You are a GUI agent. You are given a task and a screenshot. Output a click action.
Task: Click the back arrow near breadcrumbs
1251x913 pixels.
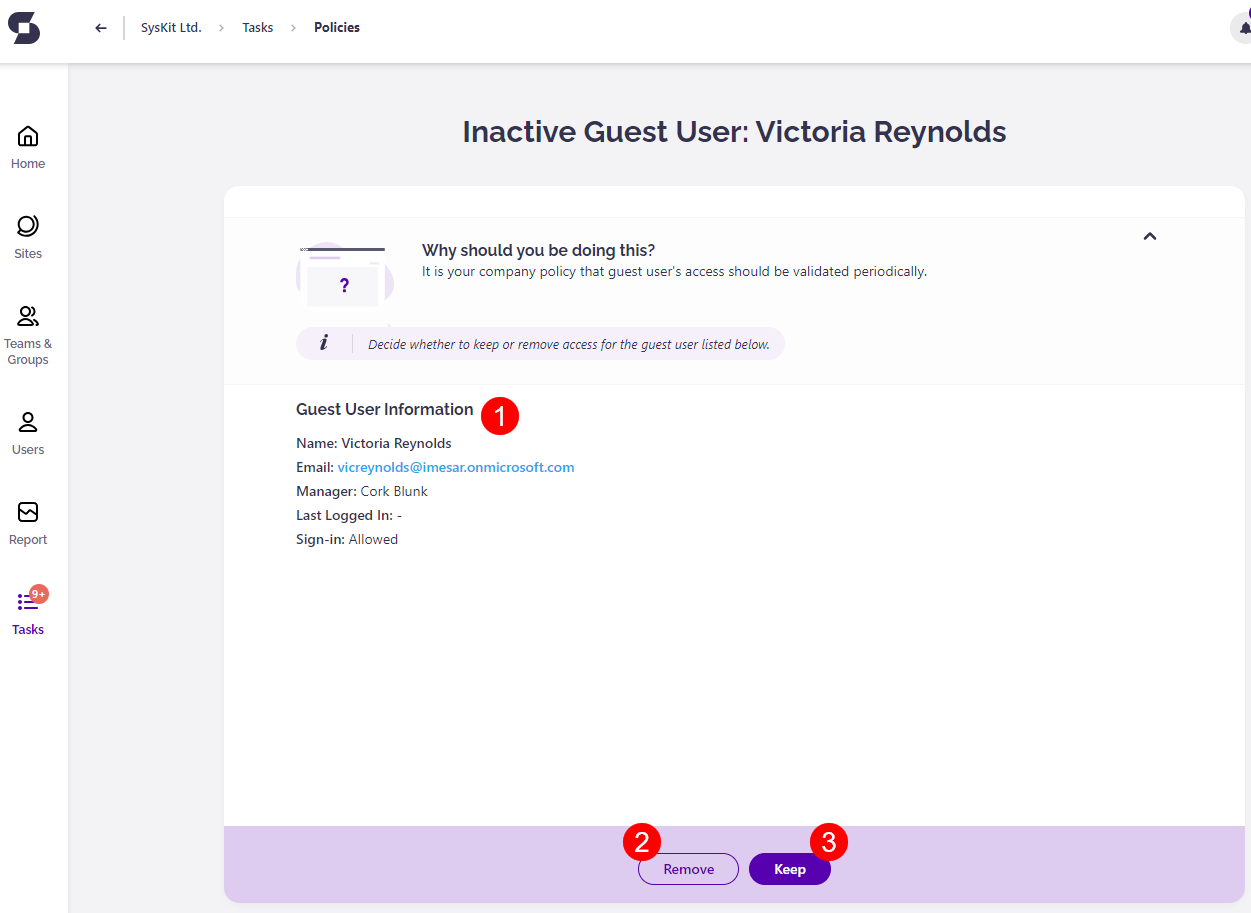(x=100, y=28)
